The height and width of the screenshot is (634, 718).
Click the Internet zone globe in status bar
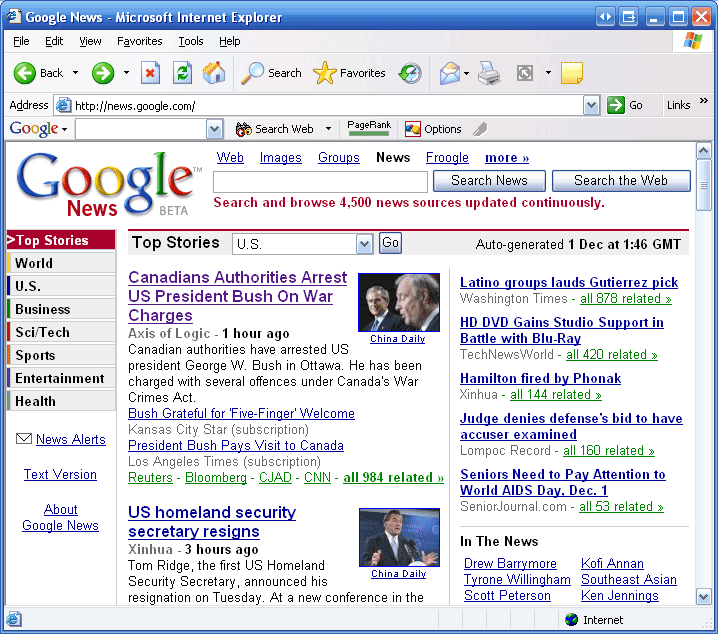click(x=571, y=620)
